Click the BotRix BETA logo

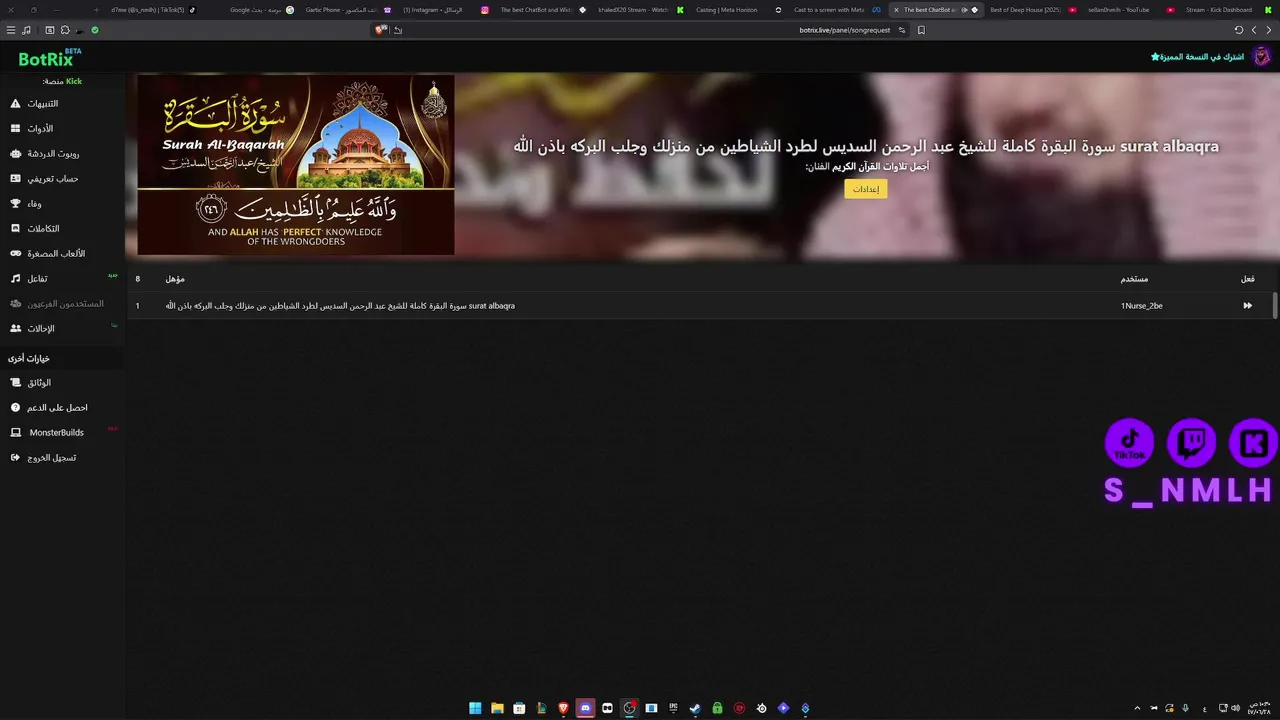coord(50,58)
